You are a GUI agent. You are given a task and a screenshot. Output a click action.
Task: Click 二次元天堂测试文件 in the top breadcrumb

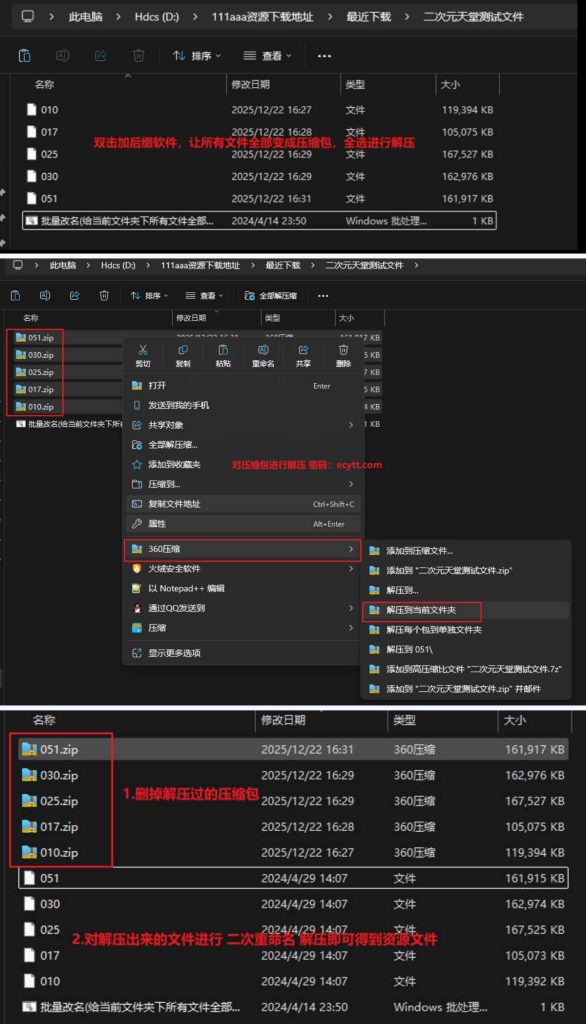[474, 16]
